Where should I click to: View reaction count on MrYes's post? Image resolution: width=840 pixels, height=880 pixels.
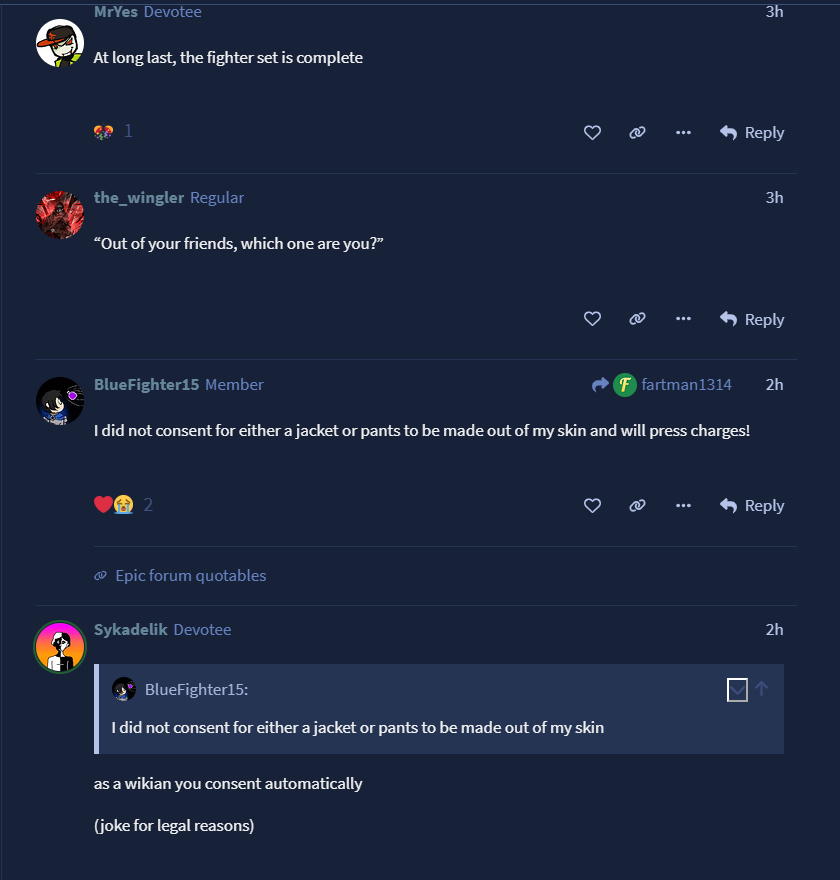pyautogui.click(x=114, y=131)
